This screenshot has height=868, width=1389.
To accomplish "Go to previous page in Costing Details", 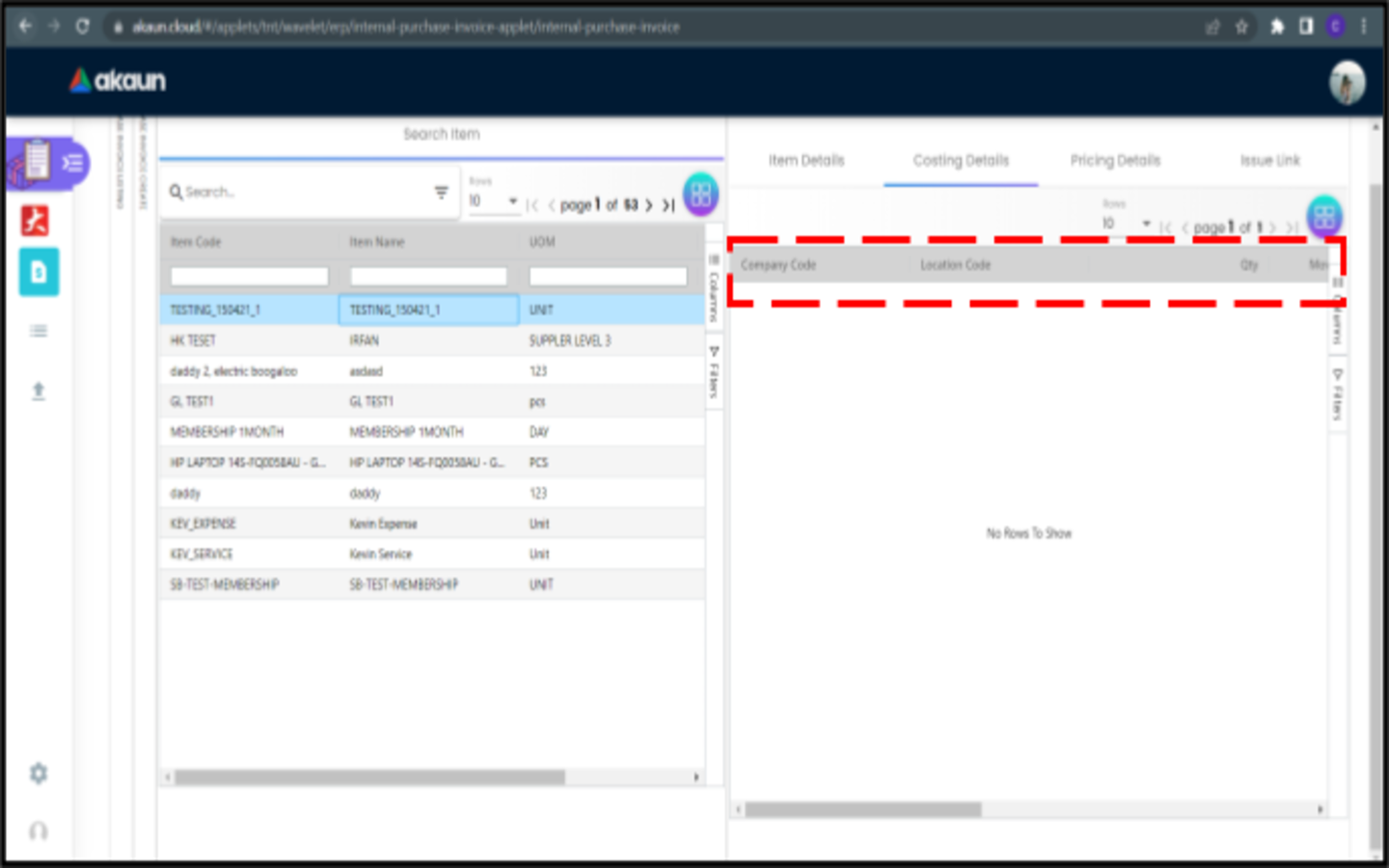I will (1185, 228).
